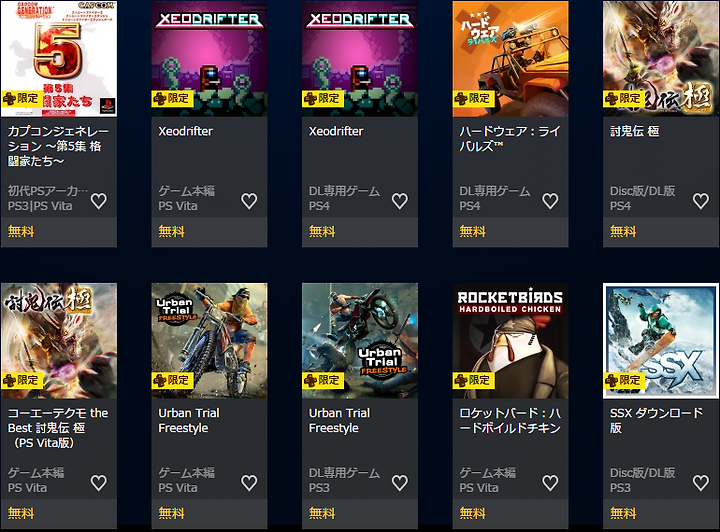Viewport: 720px width, 532px height.
Task: Open PS3 Urban Trial Freestyle cover art
Action: (x=360, y=341)
